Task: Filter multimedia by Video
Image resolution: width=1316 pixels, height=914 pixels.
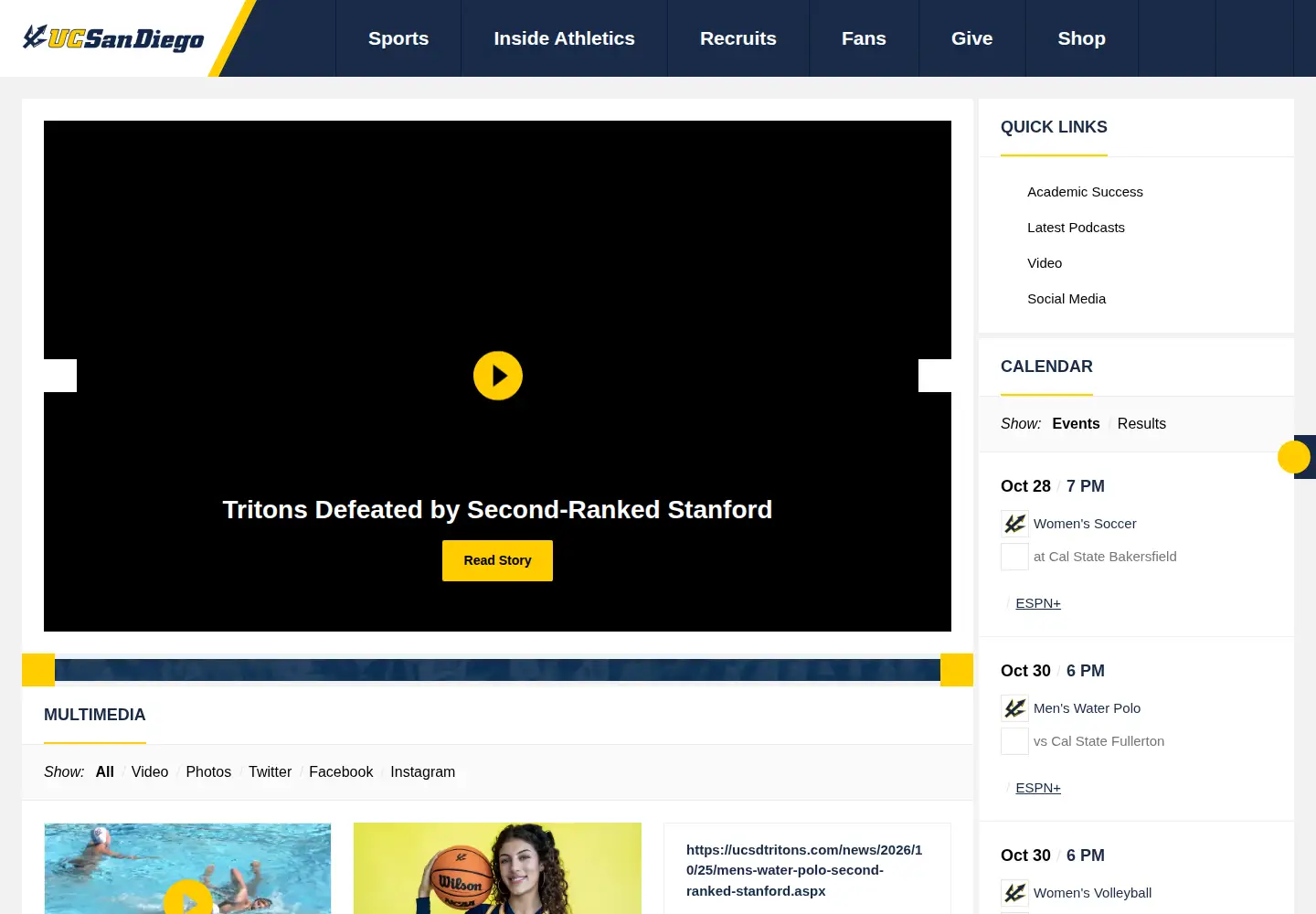Action: [x=150, y=772]
